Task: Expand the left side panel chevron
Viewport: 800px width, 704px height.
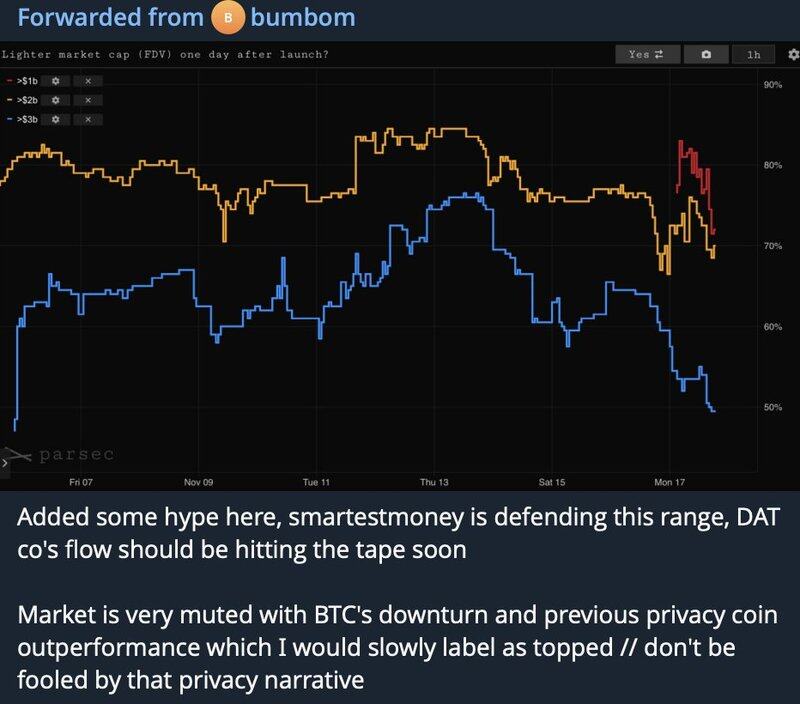Action: point(4,463)
